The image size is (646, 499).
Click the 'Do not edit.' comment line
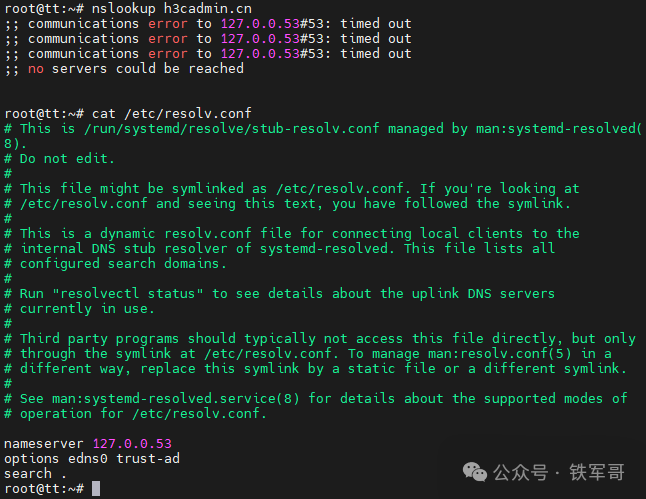(x=59, y=159)
